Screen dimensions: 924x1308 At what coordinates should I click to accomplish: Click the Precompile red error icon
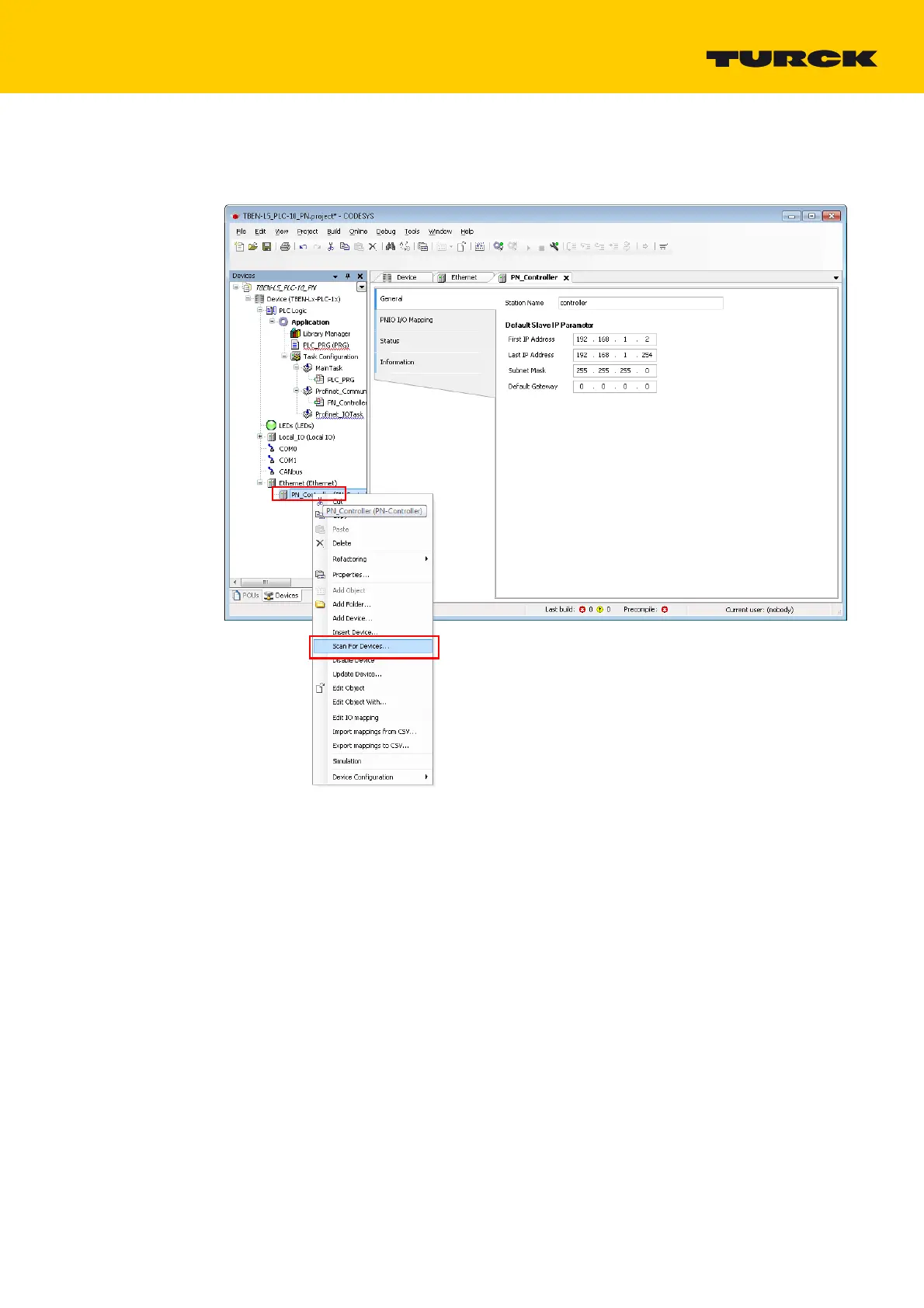tap(665, 610)
